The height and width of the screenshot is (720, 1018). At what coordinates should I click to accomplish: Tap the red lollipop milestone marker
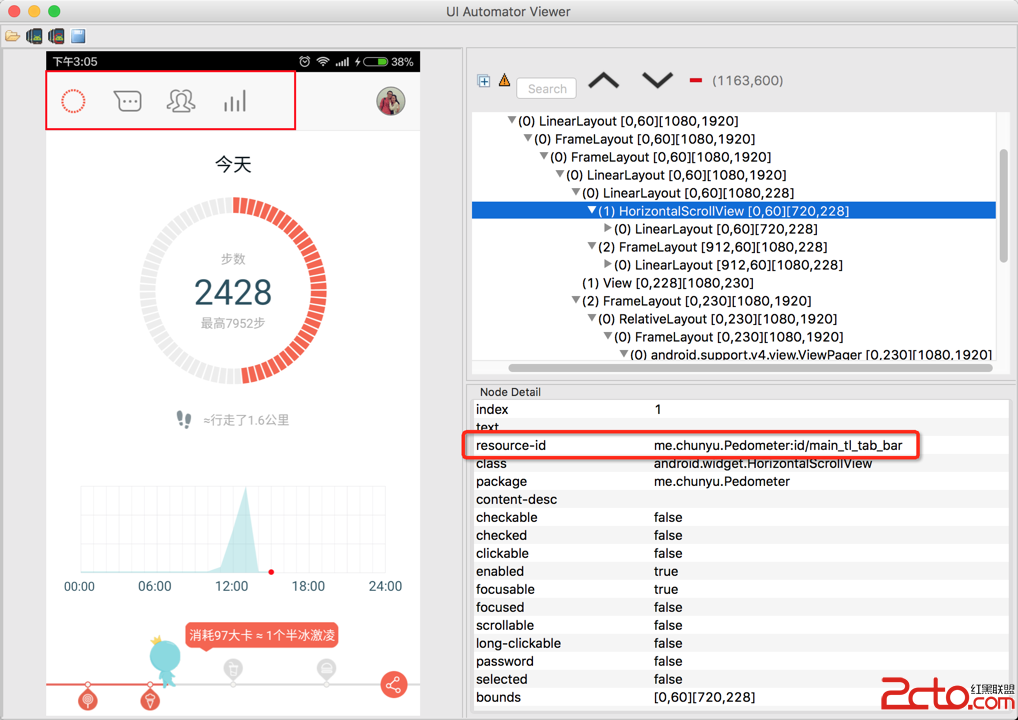coord(88,699)
